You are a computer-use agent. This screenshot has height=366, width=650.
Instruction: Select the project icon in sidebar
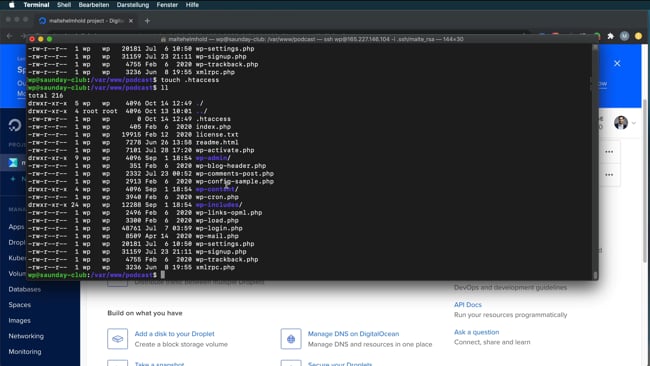13,162
